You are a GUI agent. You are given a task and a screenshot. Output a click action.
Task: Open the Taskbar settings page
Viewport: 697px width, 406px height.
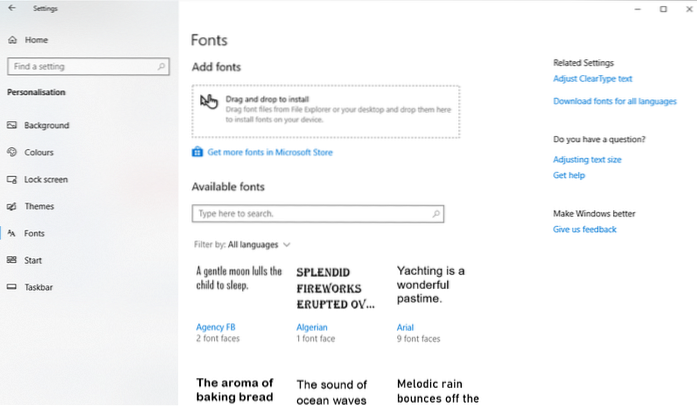tap(38, 287)
